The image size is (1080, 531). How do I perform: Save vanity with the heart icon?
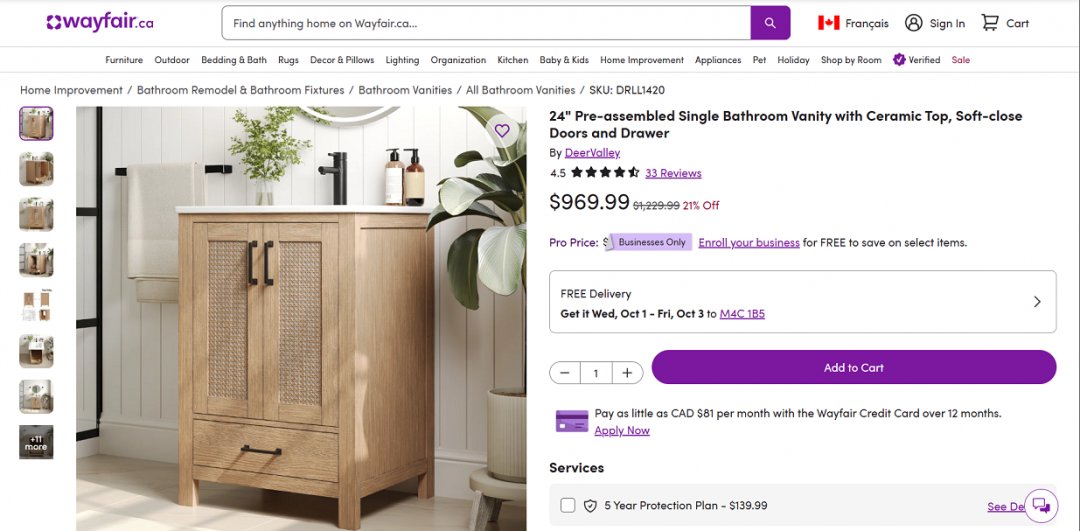click(502, 130)
